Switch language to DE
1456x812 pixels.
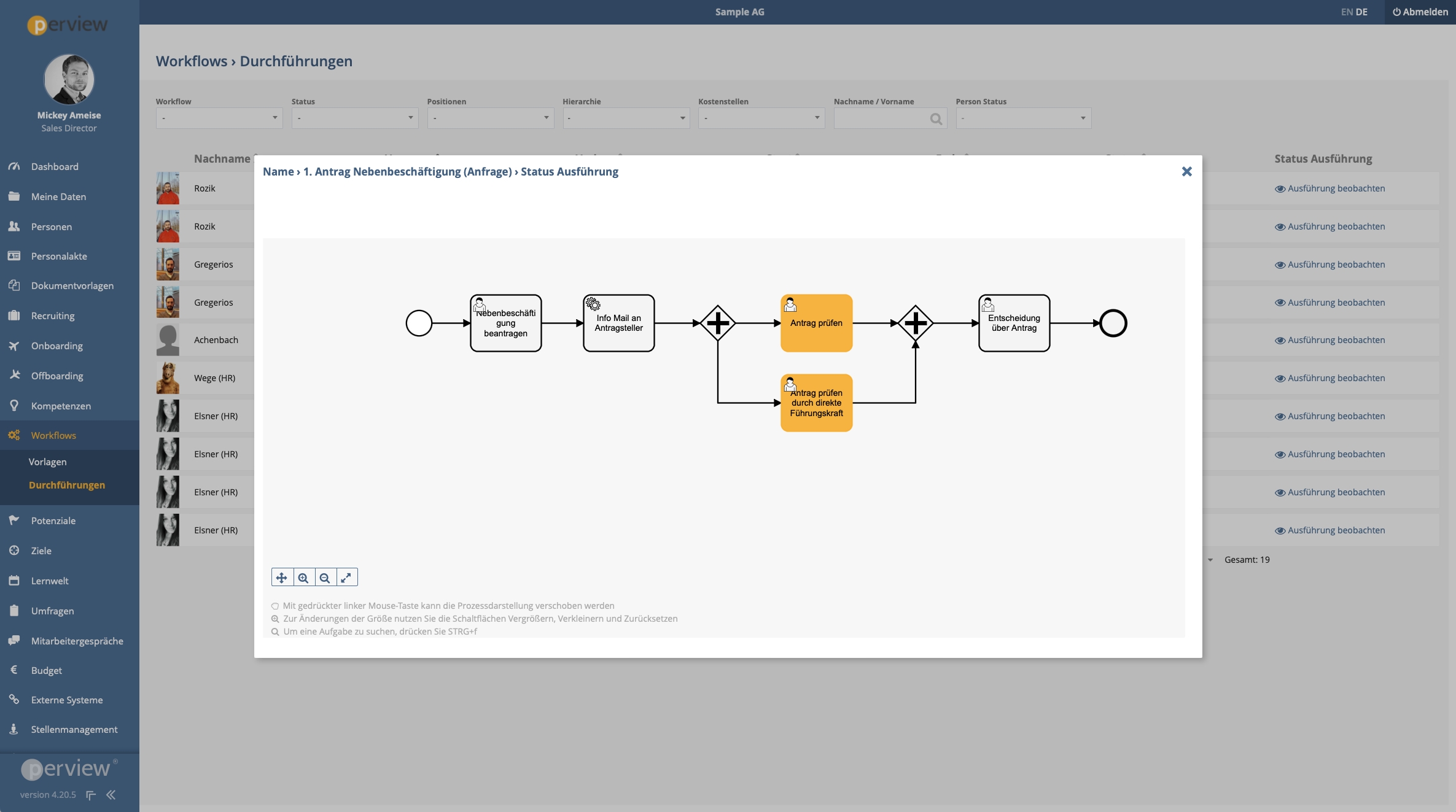coord(1362,12)
